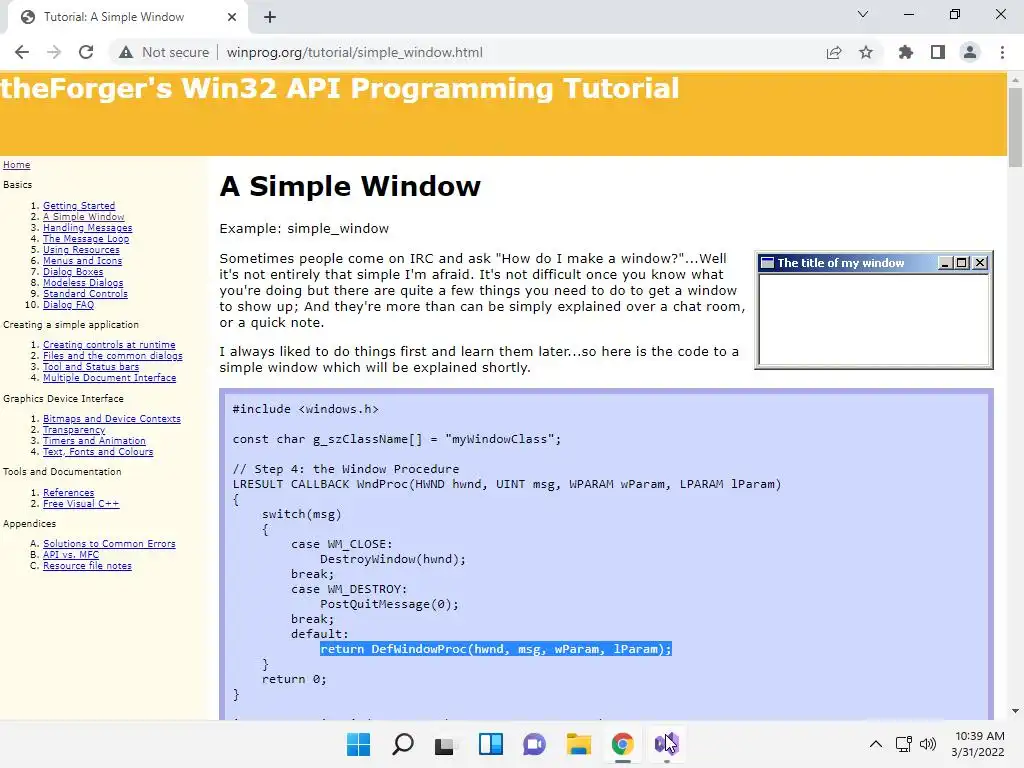Open the clock and date panel

tap(978, 744)
